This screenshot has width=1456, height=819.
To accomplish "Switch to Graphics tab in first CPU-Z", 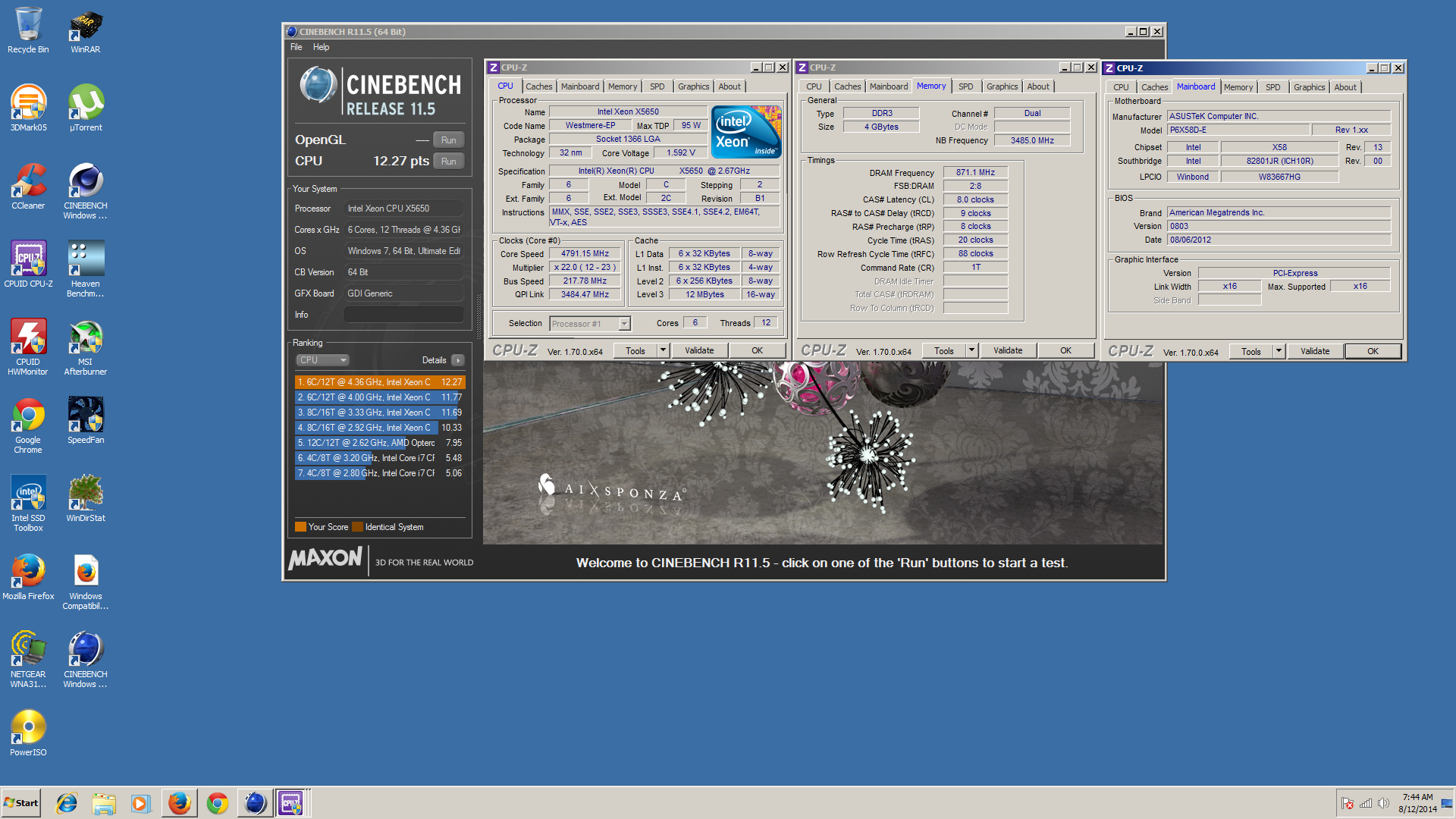I will click(x=694, y=86).
